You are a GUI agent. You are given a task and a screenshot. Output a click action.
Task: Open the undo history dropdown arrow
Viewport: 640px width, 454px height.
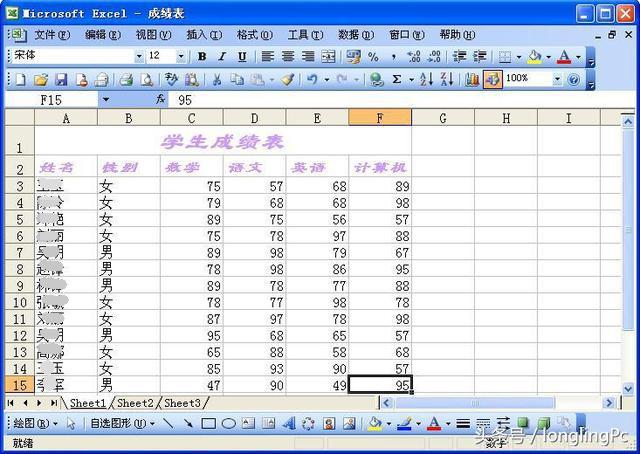[x=326, y=80]
